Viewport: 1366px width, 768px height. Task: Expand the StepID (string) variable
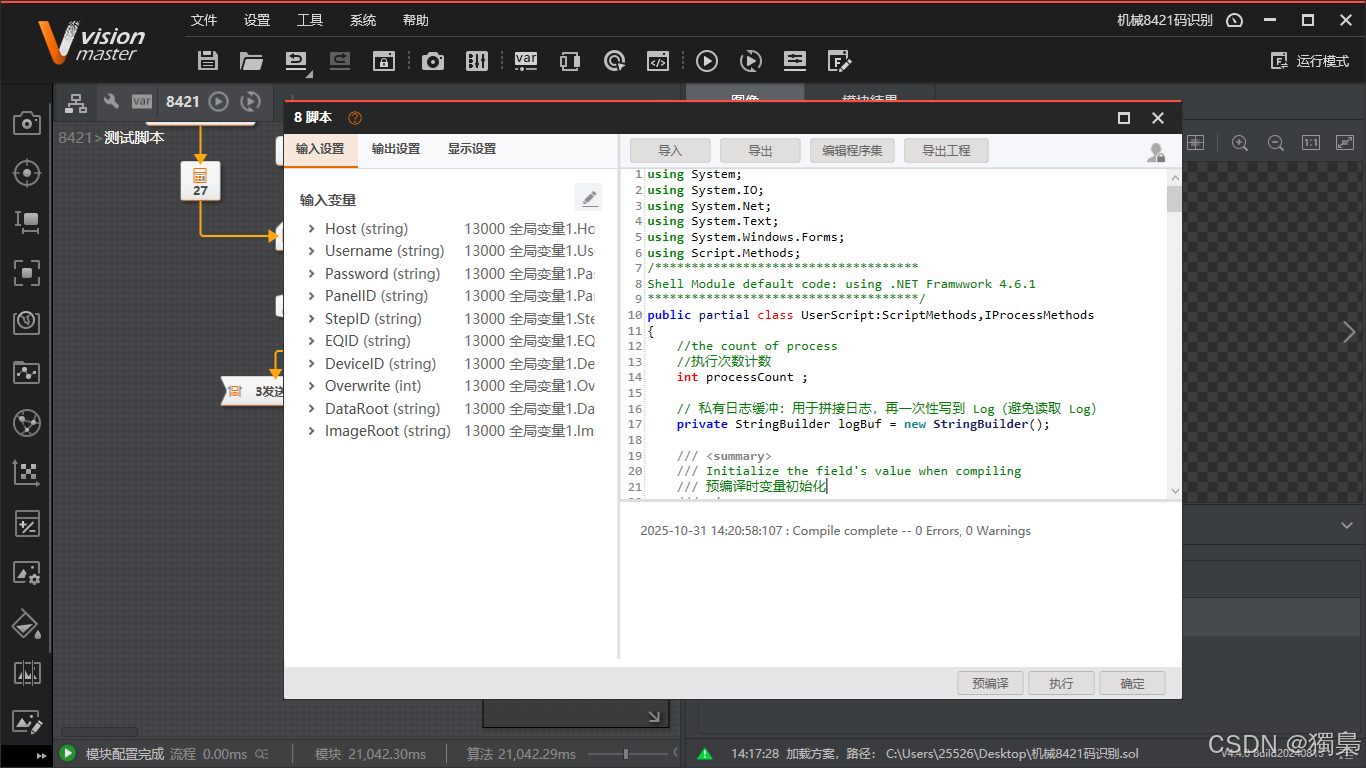[312, 319]
